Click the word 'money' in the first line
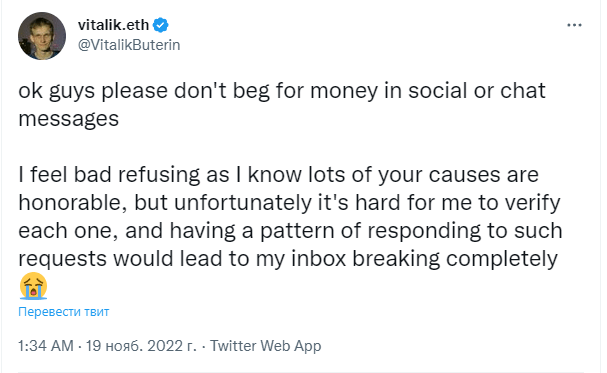607x373 pixels. [344, 92]
